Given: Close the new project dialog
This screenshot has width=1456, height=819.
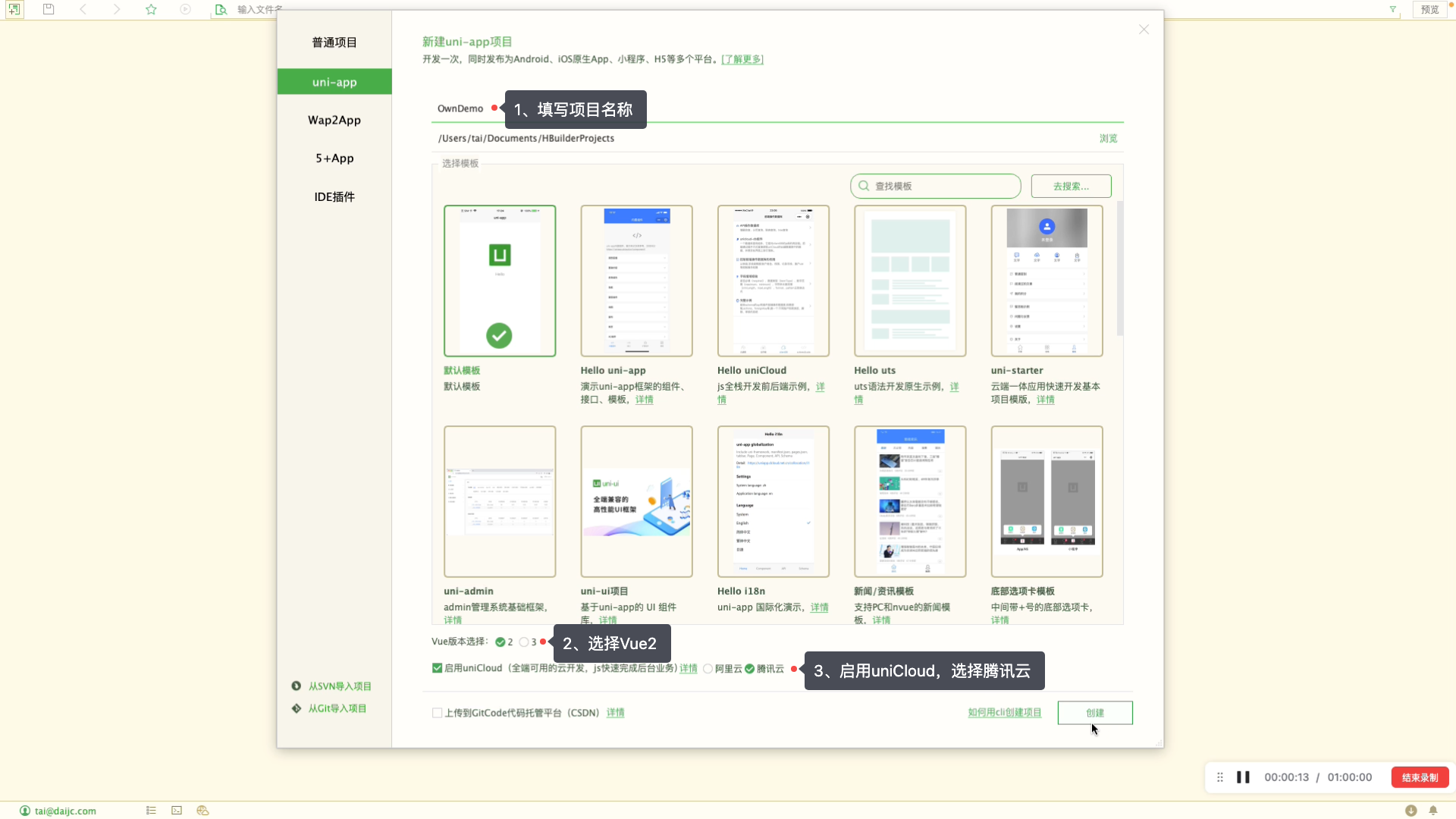Looking at the screenshot, I should point(1144,30).
